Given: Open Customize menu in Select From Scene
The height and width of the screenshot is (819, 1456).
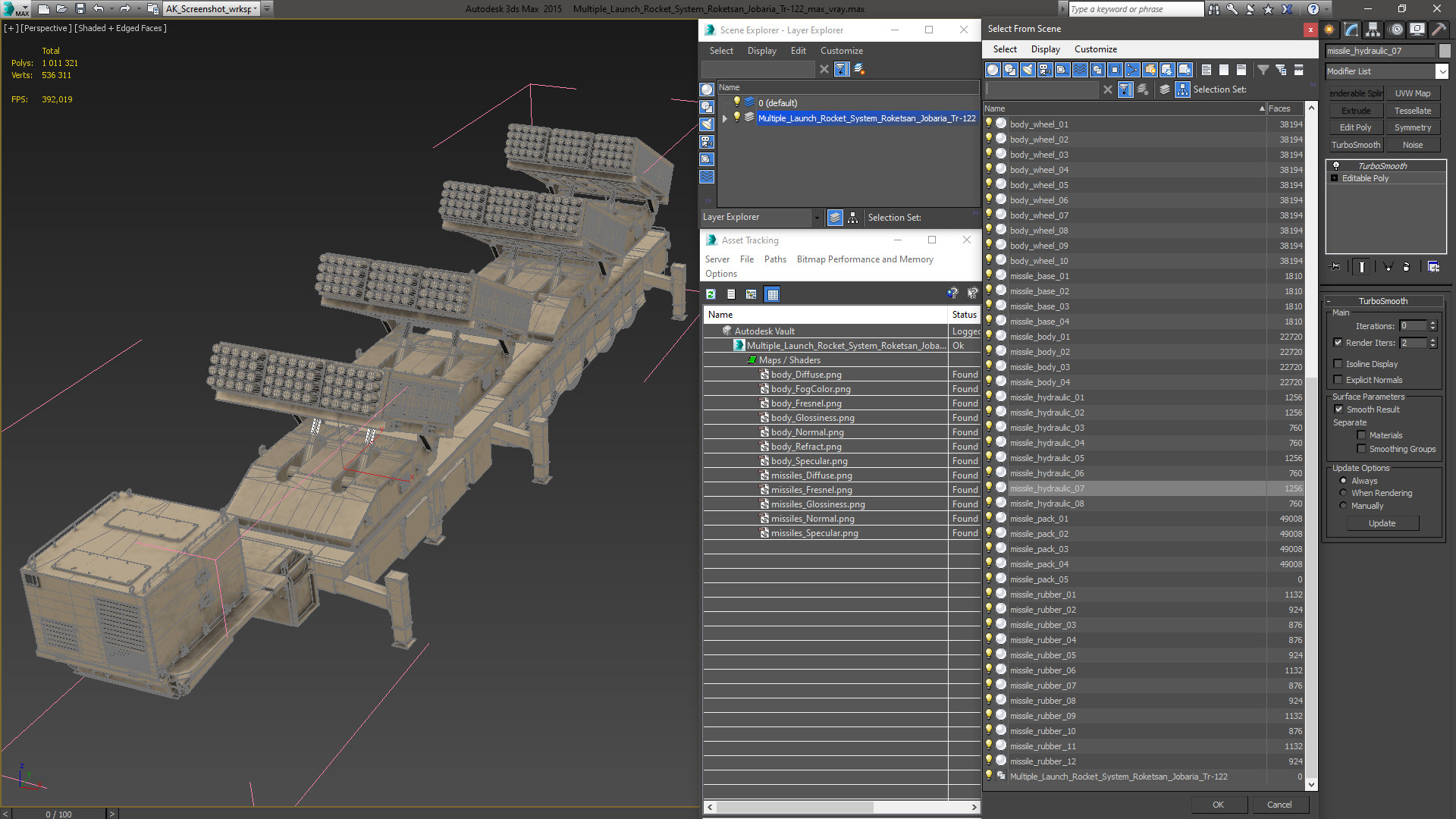Looking at the screenshot, I should point(1095,49).
